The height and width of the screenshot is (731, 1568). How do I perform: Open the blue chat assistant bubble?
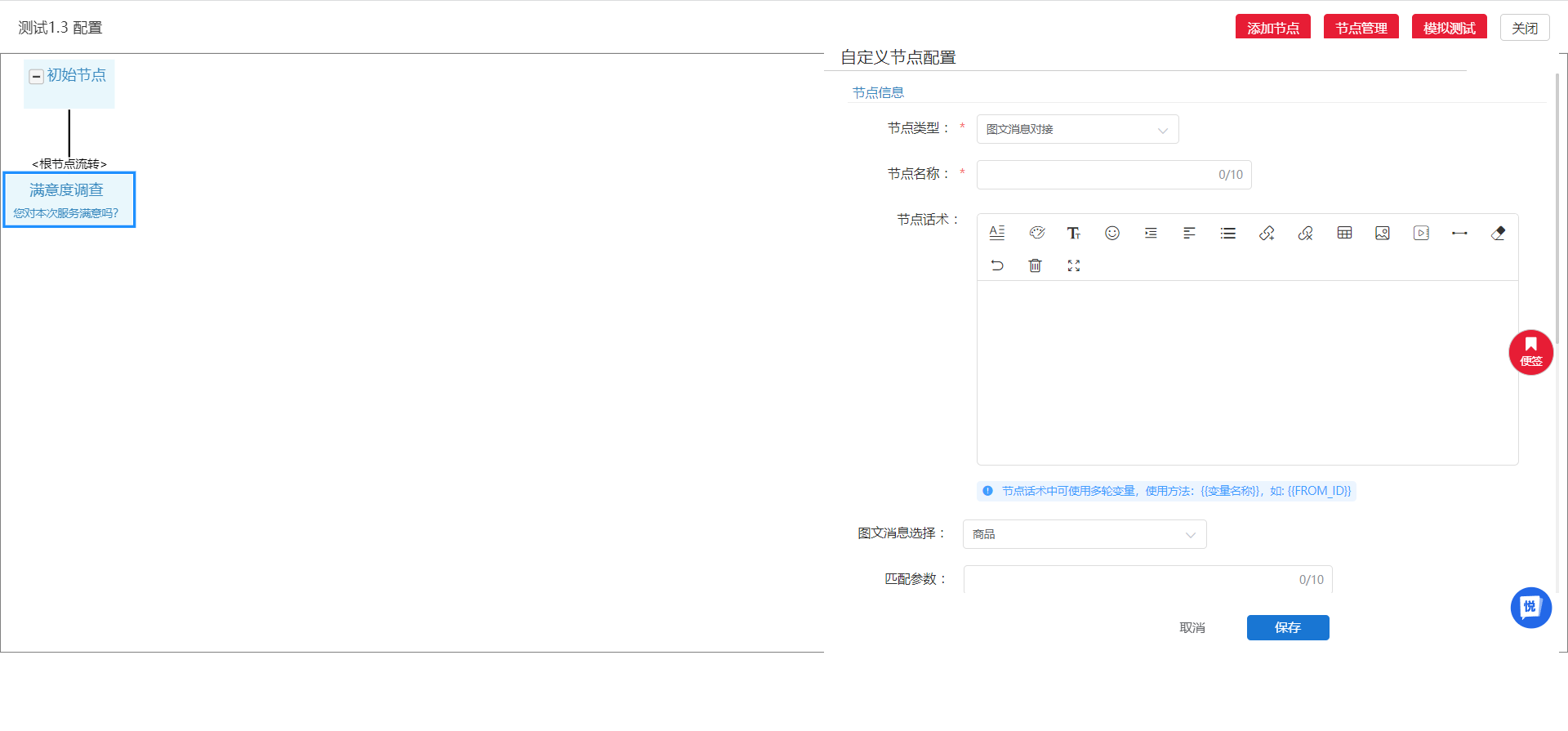click(1530, 608)
